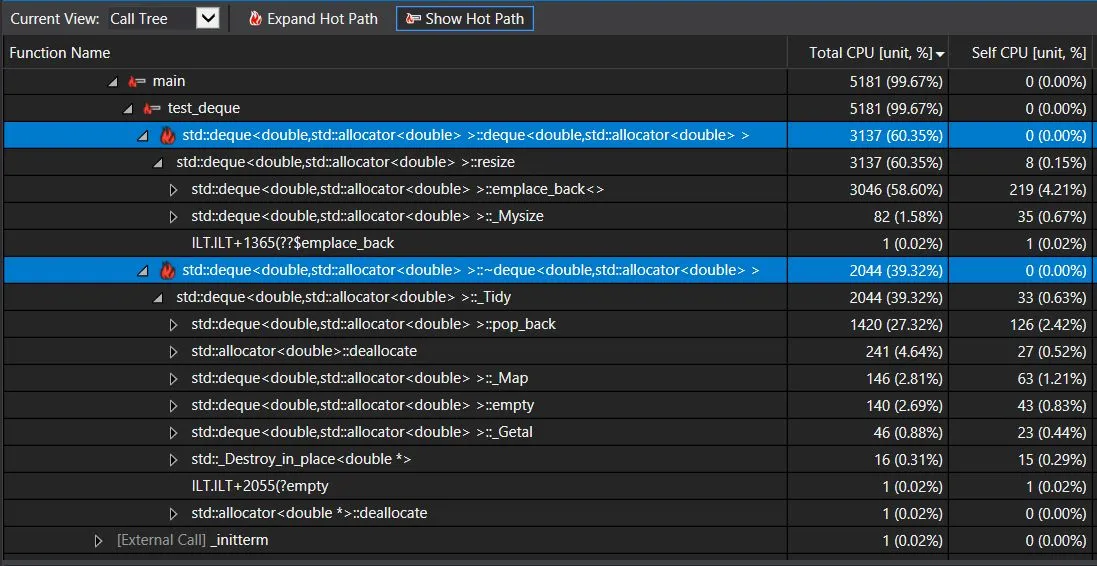Click the 2044 (39.32%) destructor total value
1097x566 pixels.
(x=896, y=270)
